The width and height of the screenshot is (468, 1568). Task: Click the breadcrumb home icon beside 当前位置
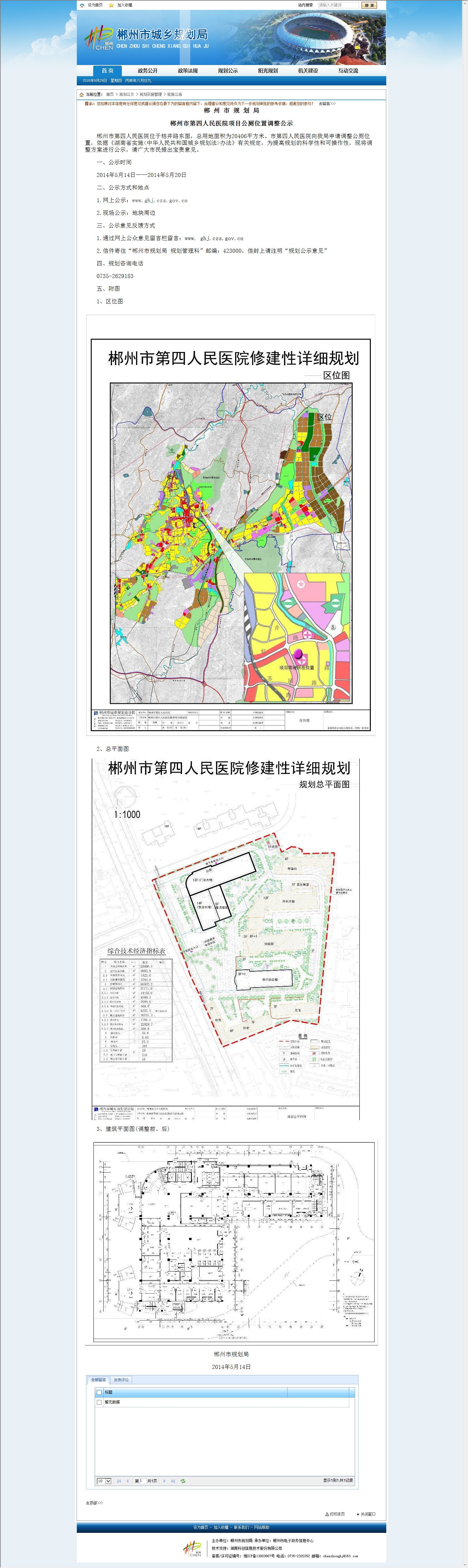coord(82,94)
